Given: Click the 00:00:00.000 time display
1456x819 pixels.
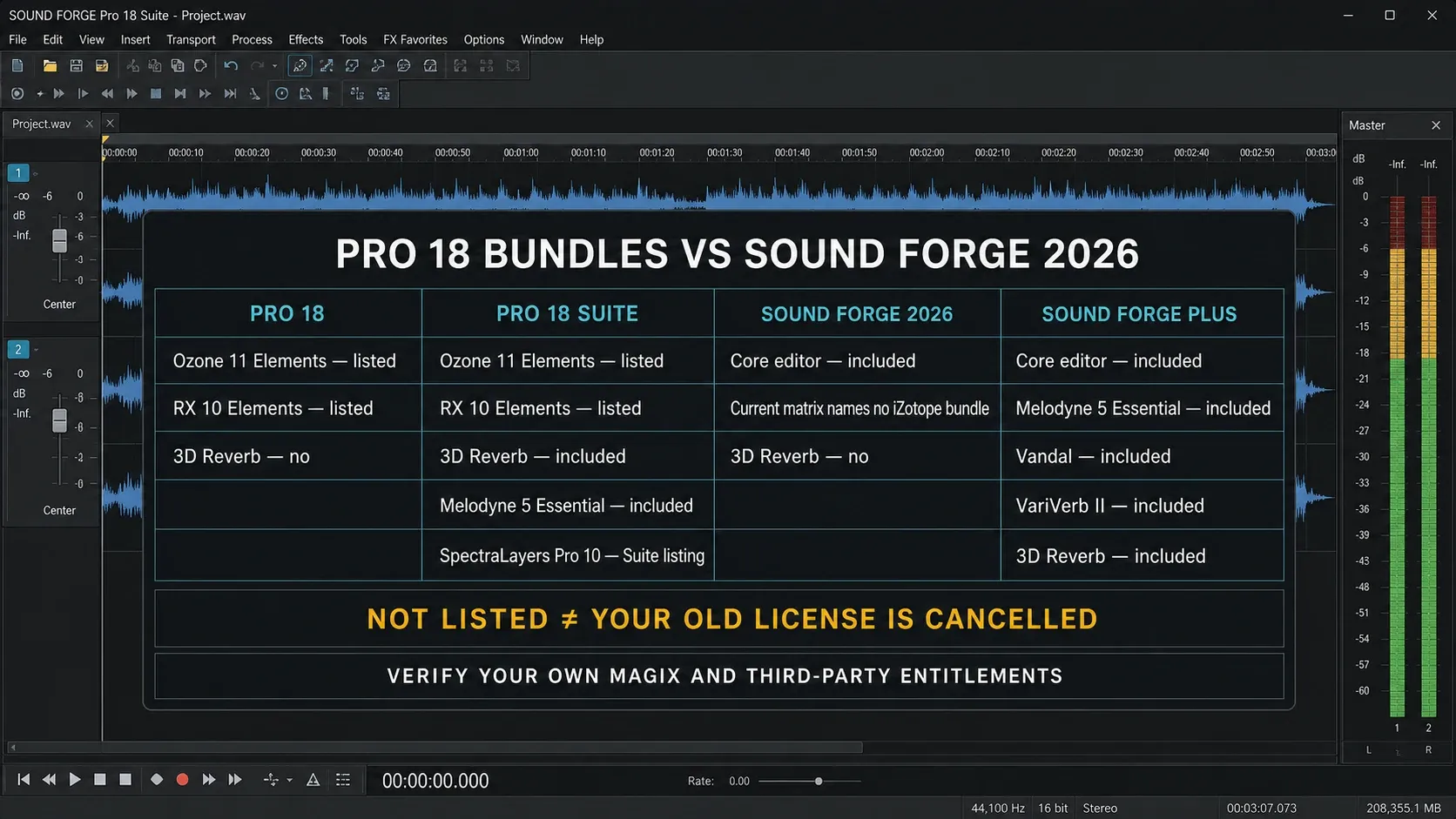Looking at the screenshot, I should 435,781.
